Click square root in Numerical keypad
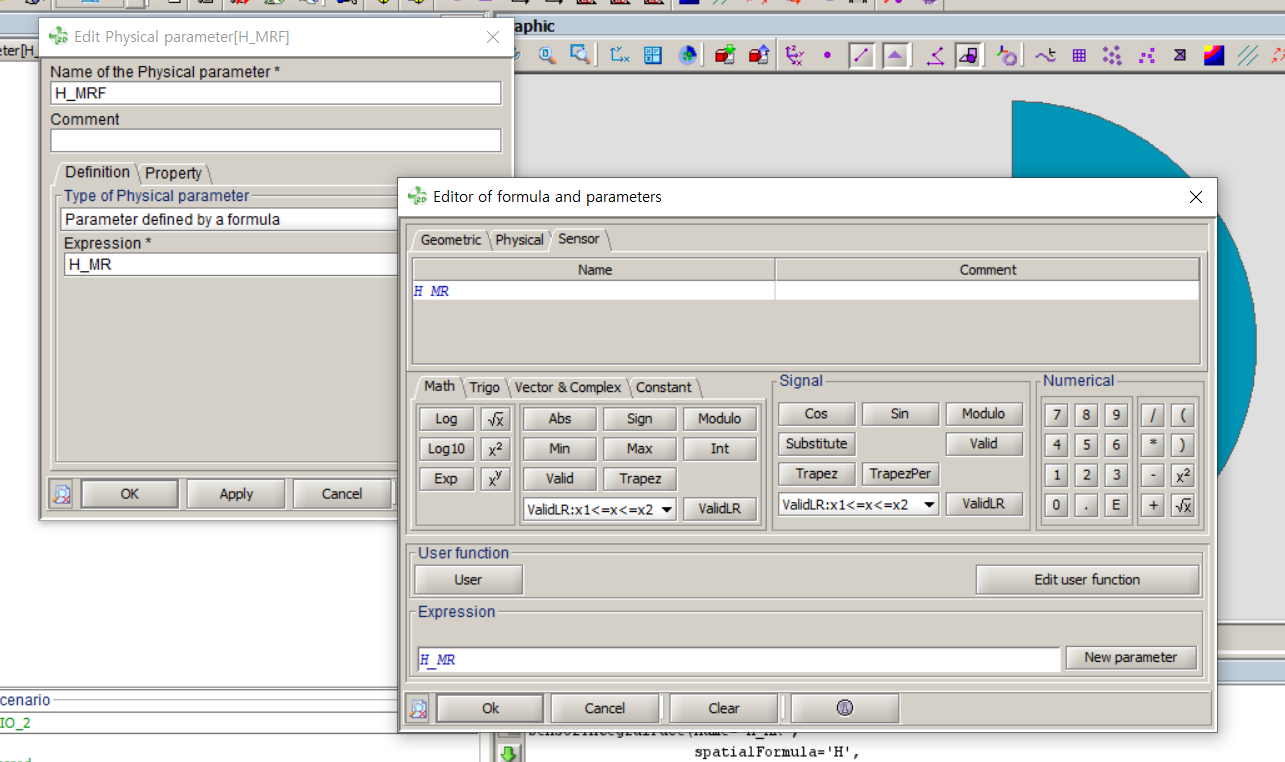Viewport: 1285px width, 762px height. pyautogui.click(x=1183, y=505)
